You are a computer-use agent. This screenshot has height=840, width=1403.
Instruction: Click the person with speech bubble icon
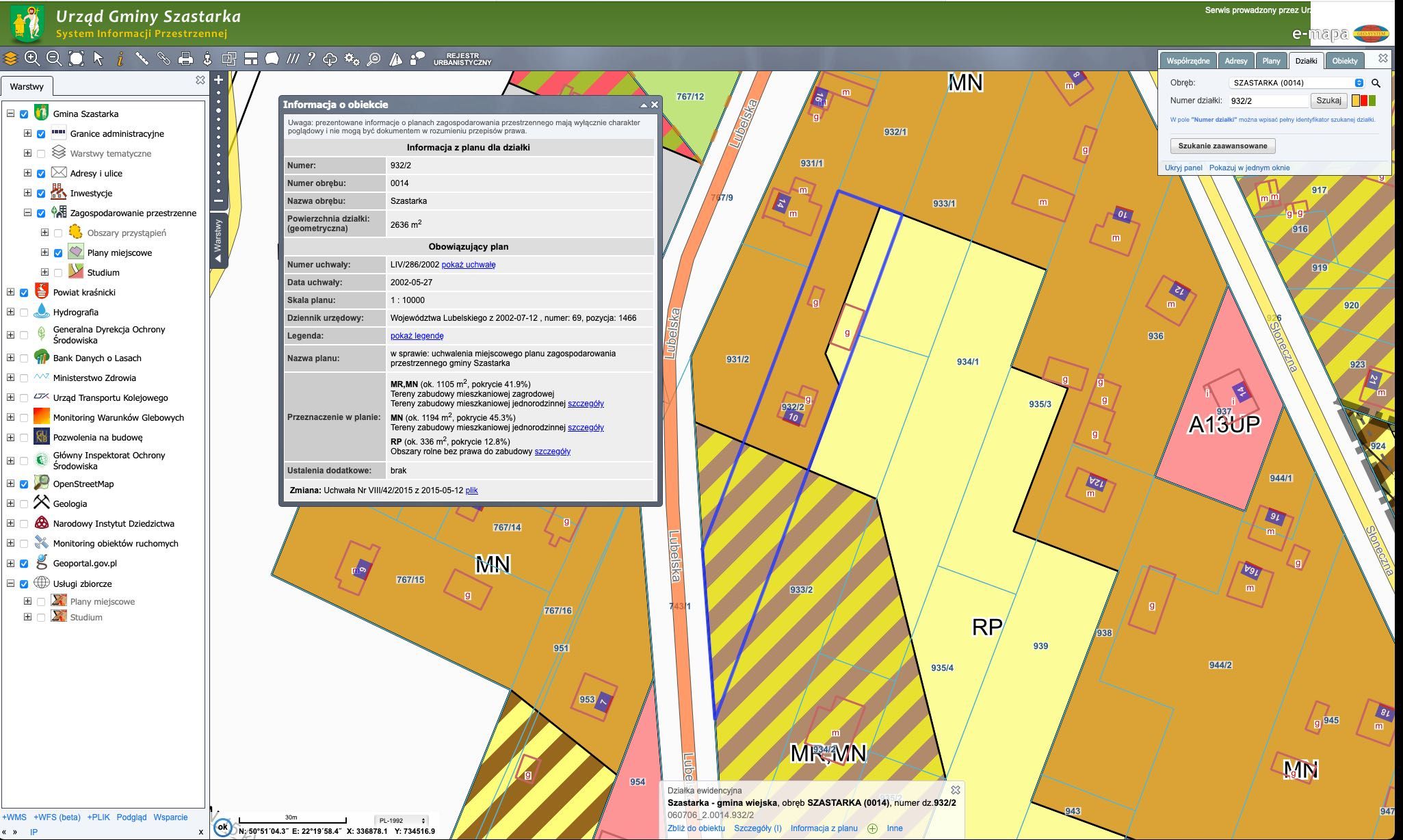417,59
